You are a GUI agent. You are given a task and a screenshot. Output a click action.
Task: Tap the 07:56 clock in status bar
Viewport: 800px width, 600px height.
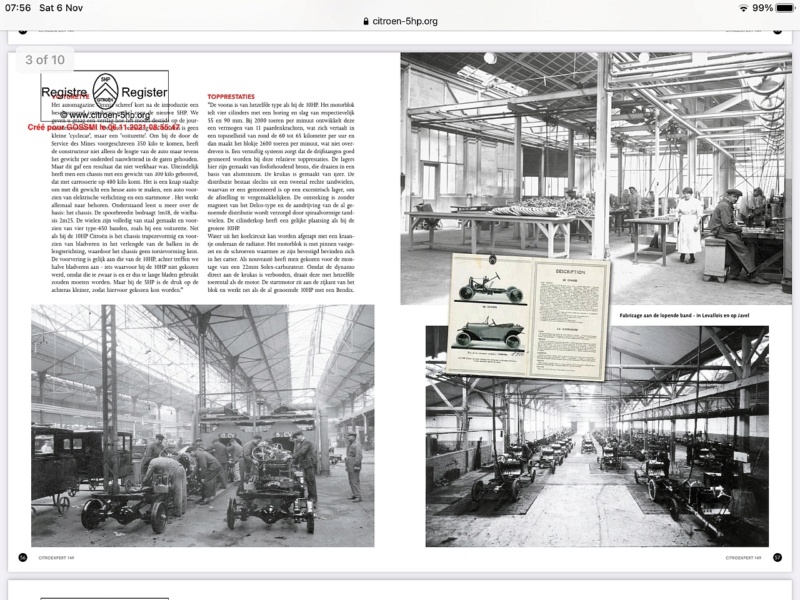(17, 8)
